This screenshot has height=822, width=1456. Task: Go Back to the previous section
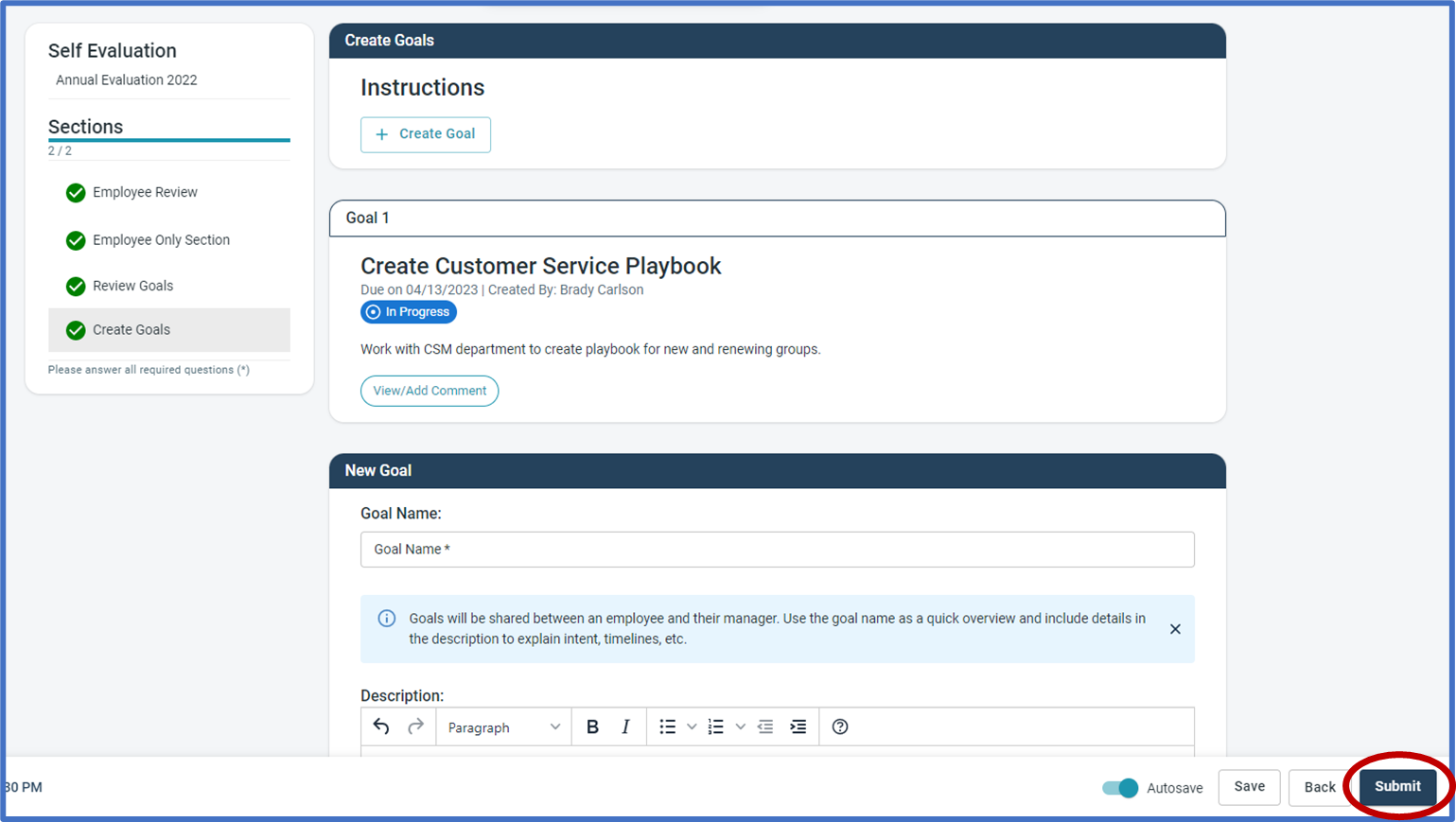tap(1320, 787)
